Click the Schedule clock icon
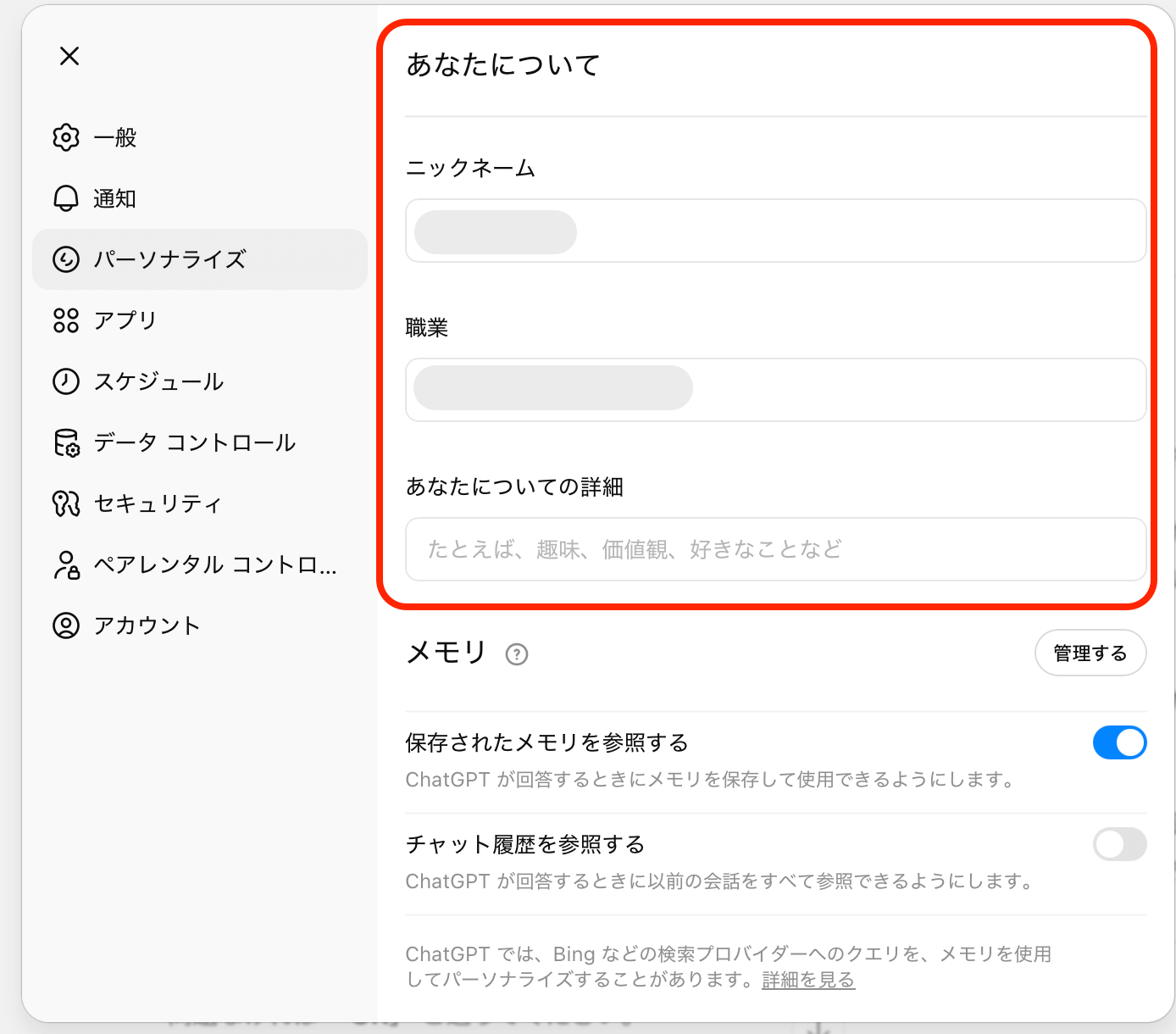Screen dimensions: 1176x1034 66,381
